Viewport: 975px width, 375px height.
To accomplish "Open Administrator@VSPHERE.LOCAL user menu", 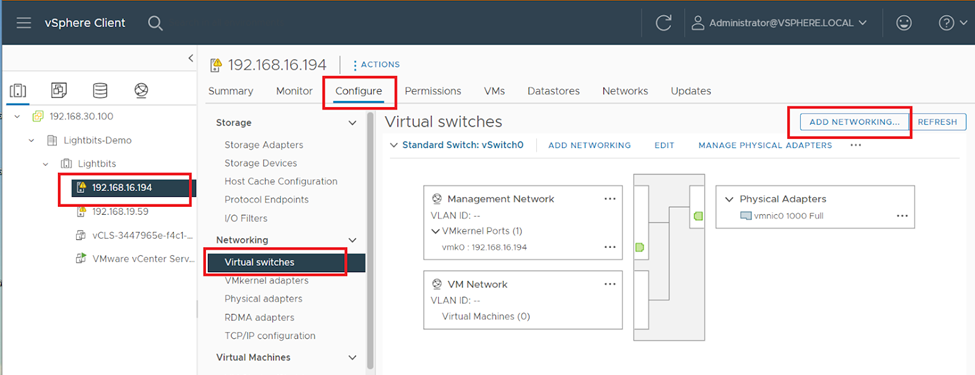I will pyautogui.click(x=779, y=23).
